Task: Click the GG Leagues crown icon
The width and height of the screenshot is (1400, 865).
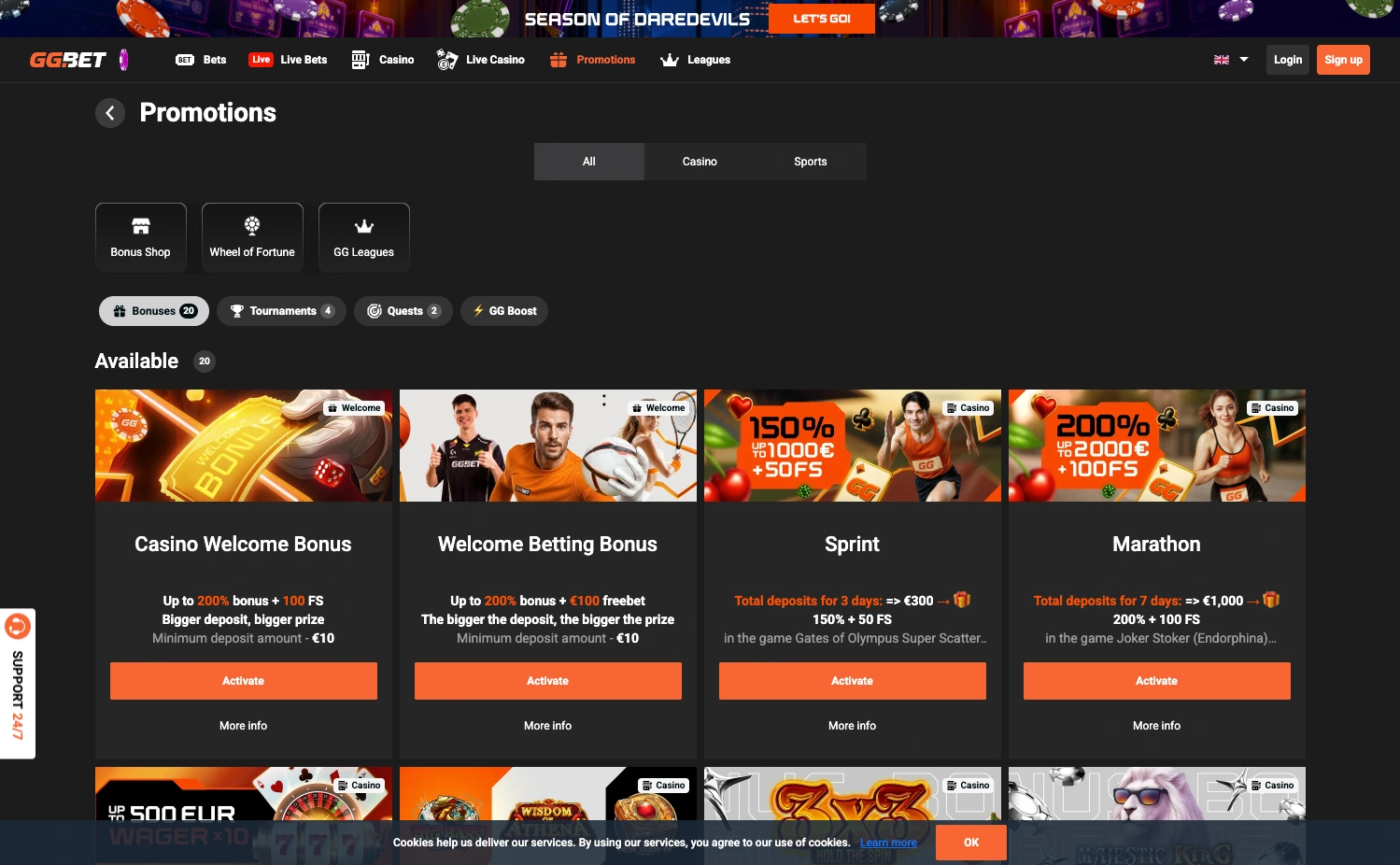Action: pos(364,226)
